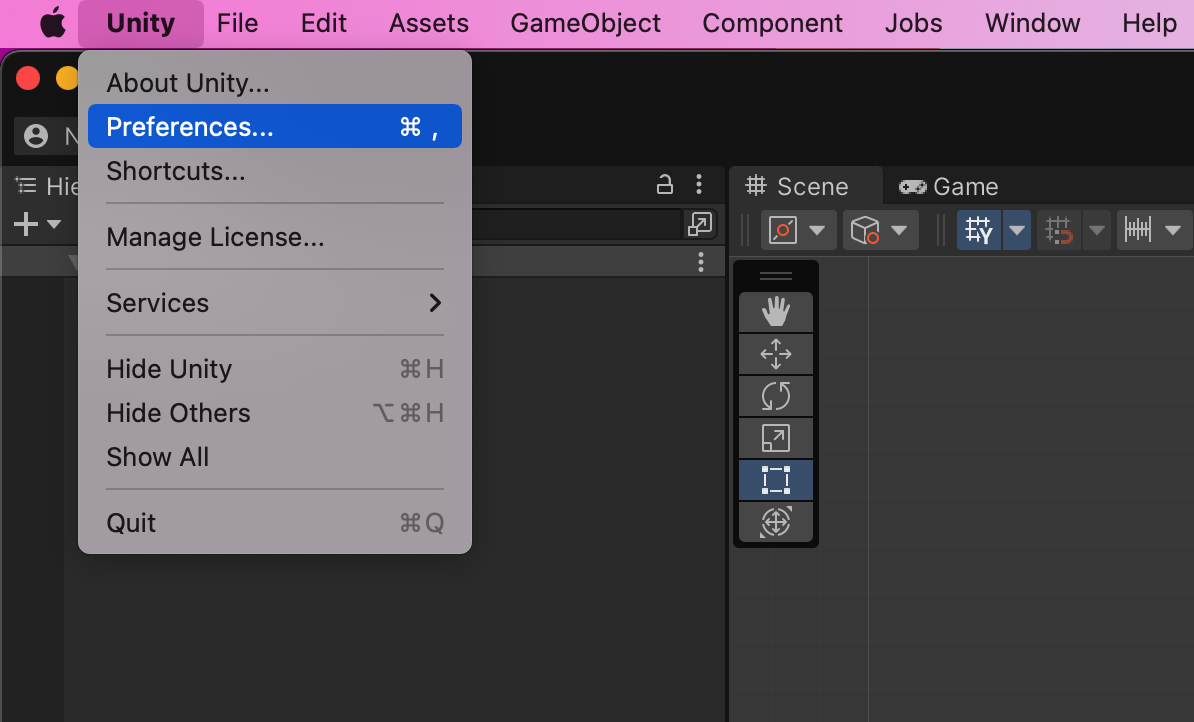Choose About Unity... from the menu
The width and height of the screenshot is (1194, 722).
[x=275, y=82]
